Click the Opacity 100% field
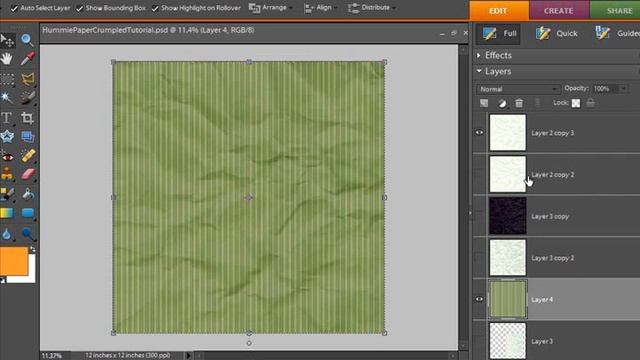Image resolution: width=640 pixels, height=360 pixels. pos(605,89)
